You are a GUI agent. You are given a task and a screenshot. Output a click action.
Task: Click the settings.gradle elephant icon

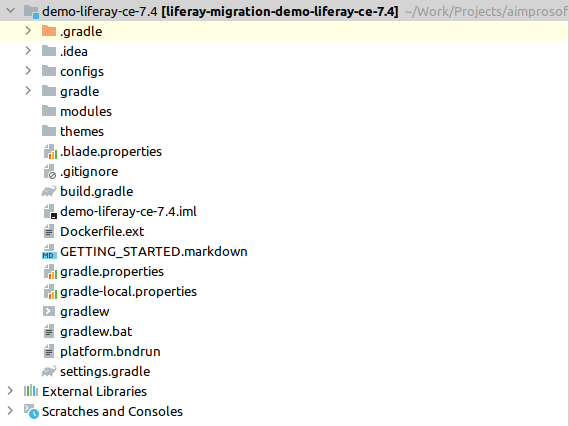49,371
